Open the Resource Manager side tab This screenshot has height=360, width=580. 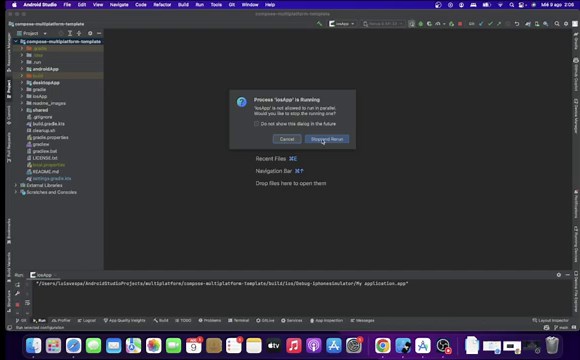pos(9,52)
